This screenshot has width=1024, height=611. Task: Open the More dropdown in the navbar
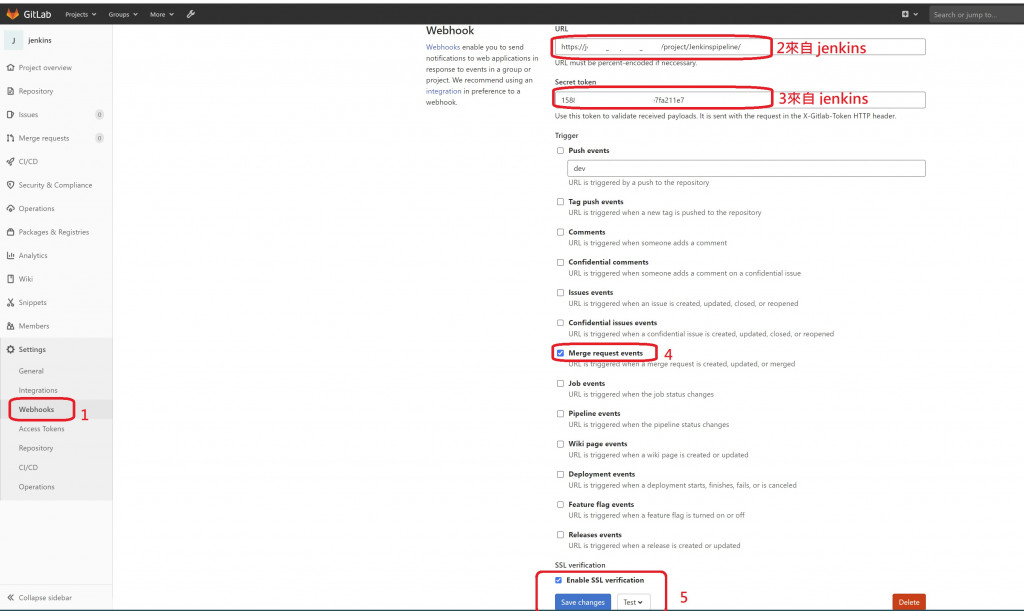click(x=161, y=14)
